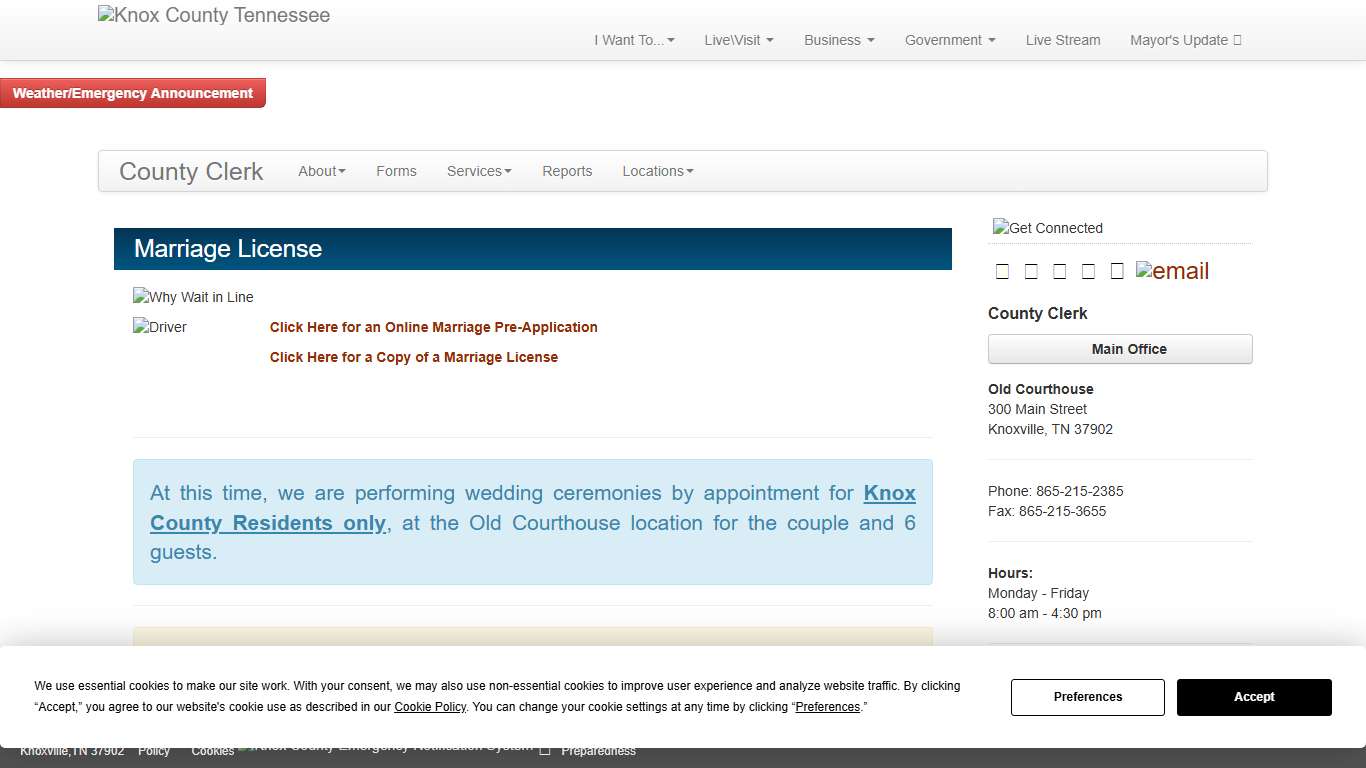Expand the I Want To... dropdown
The width and height of the screenshot is (1366, 768).
point(633,40)
